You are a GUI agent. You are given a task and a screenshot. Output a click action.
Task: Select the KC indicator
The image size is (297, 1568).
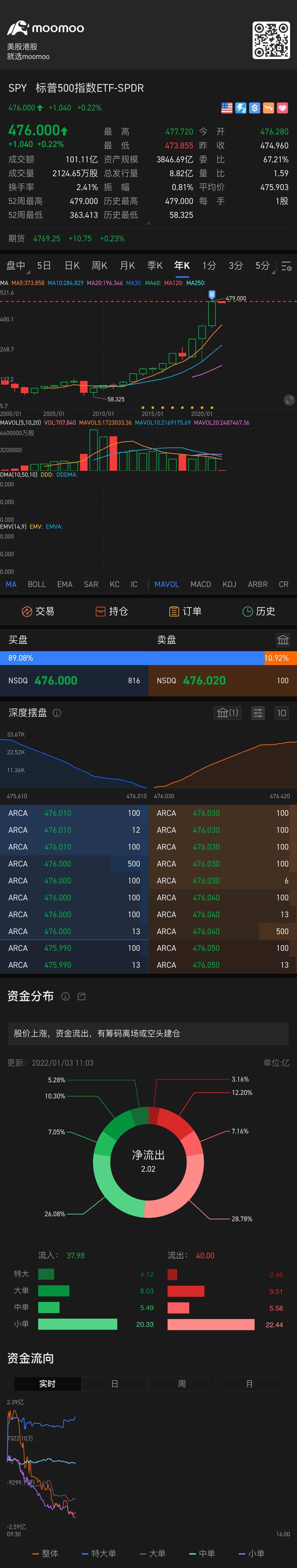[x=114, y=584]
